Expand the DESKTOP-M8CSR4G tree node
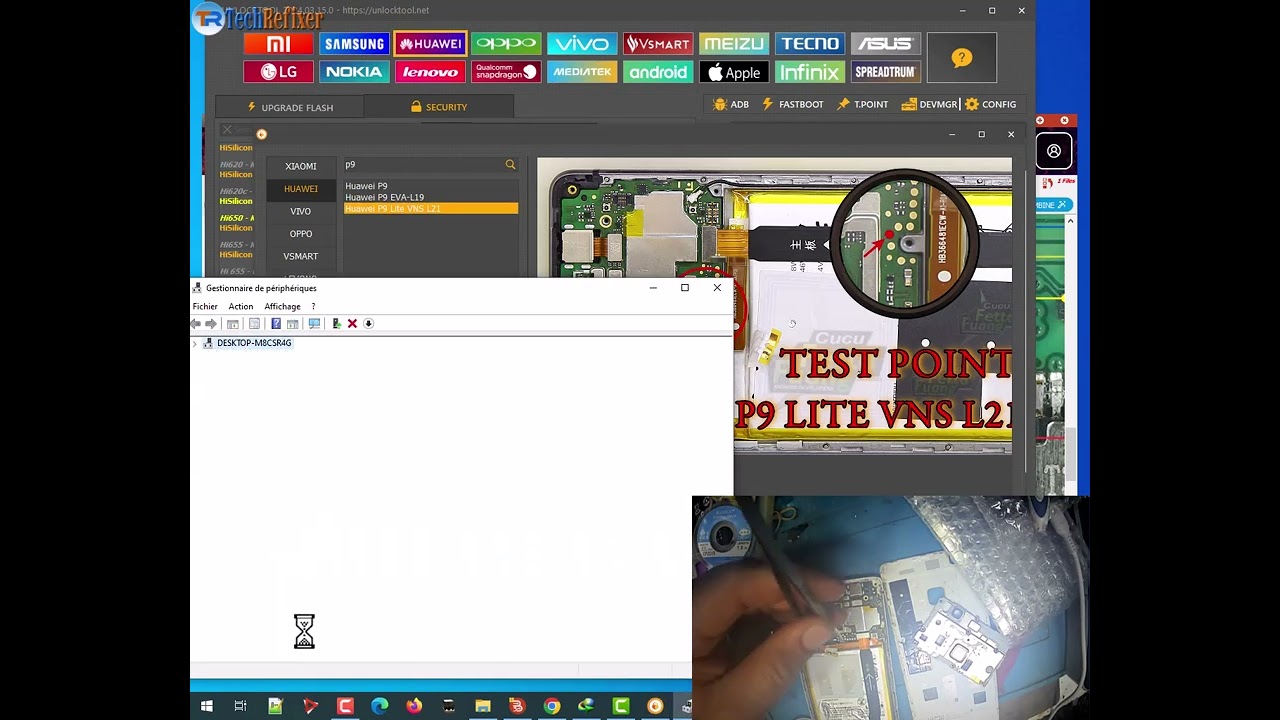 pyautogui.click(x=193, y=343)
